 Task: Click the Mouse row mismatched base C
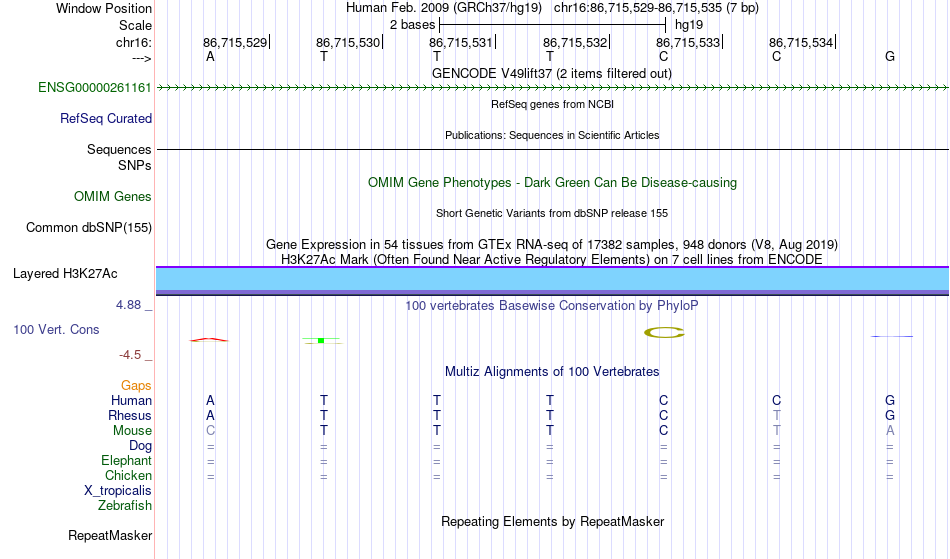click(x=210, y=431)
